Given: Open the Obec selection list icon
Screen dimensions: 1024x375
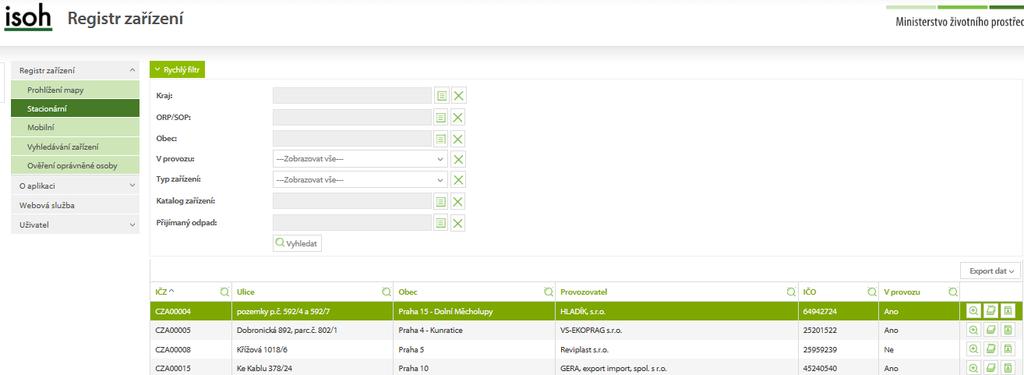Looking at the screenshot, I should (441, 139).
